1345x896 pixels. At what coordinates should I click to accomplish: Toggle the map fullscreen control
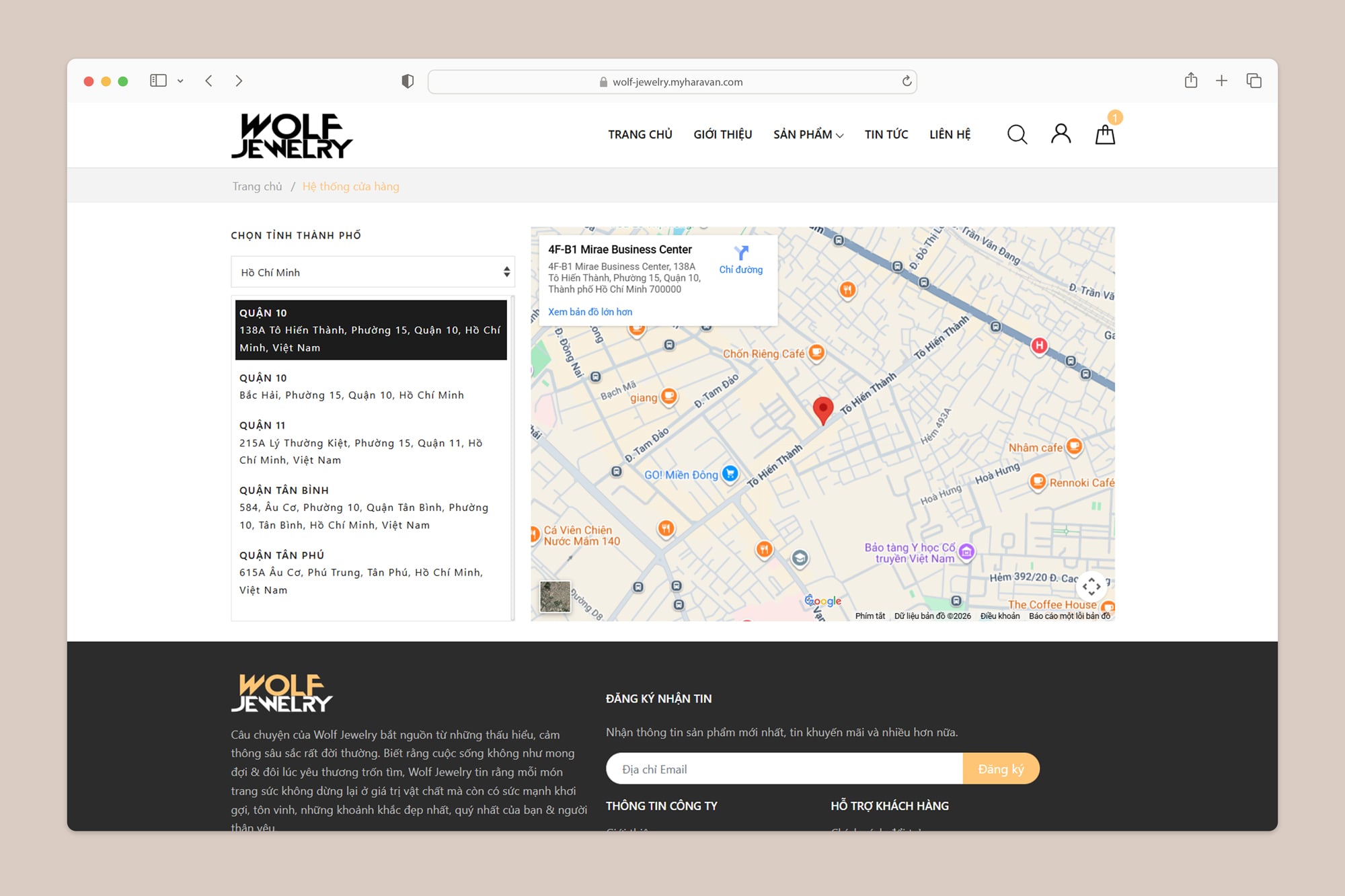coord(1091,586)
